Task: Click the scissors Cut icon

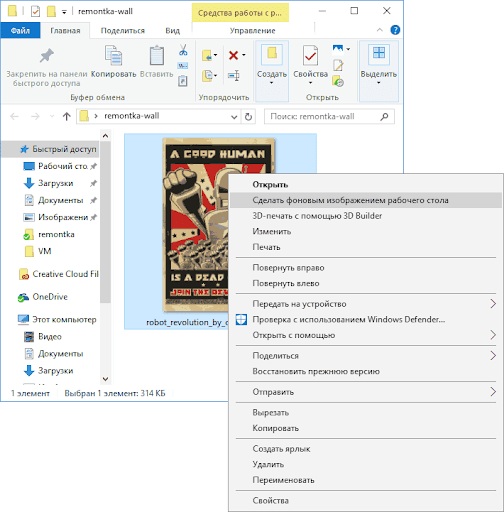Action: click(x=183, y=50)
